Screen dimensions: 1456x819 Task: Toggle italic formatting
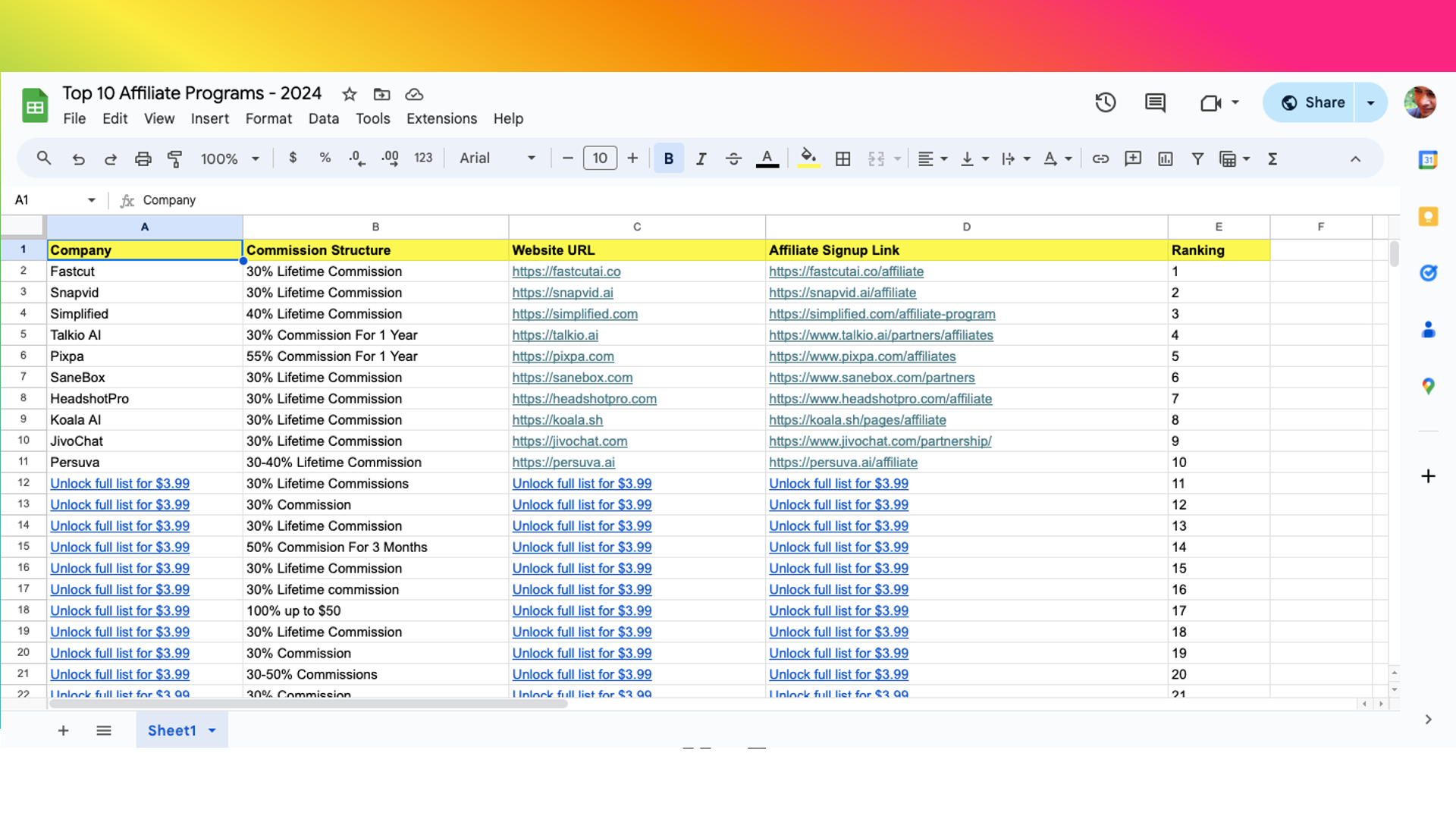click(x=701, y=158)
